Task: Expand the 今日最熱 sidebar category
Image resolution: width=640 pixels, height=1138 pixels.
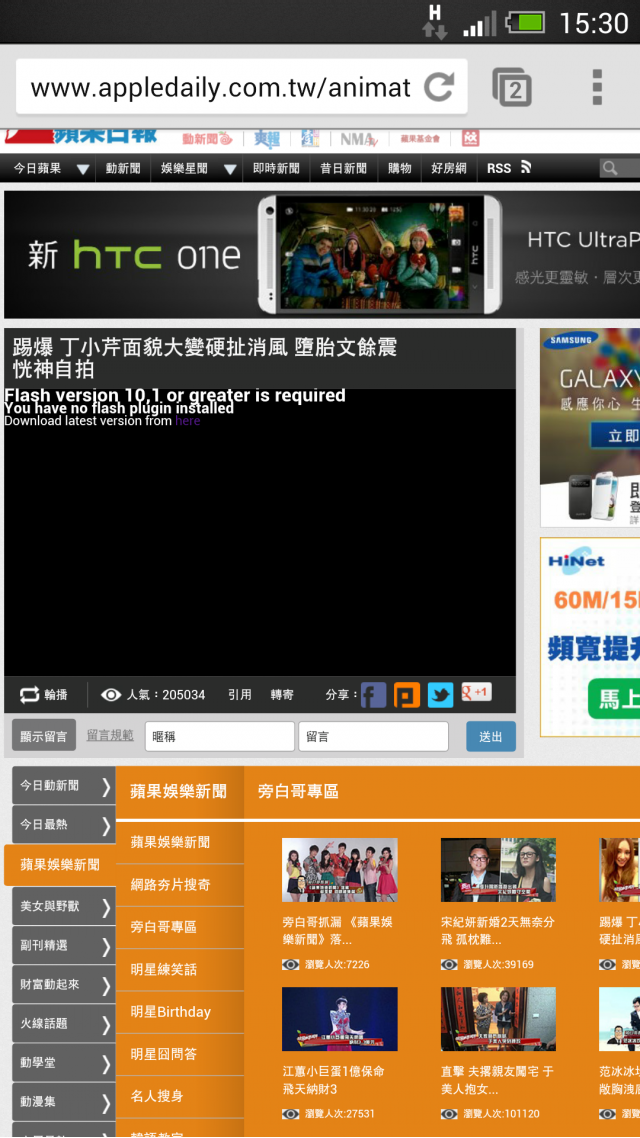Action: 64,824
